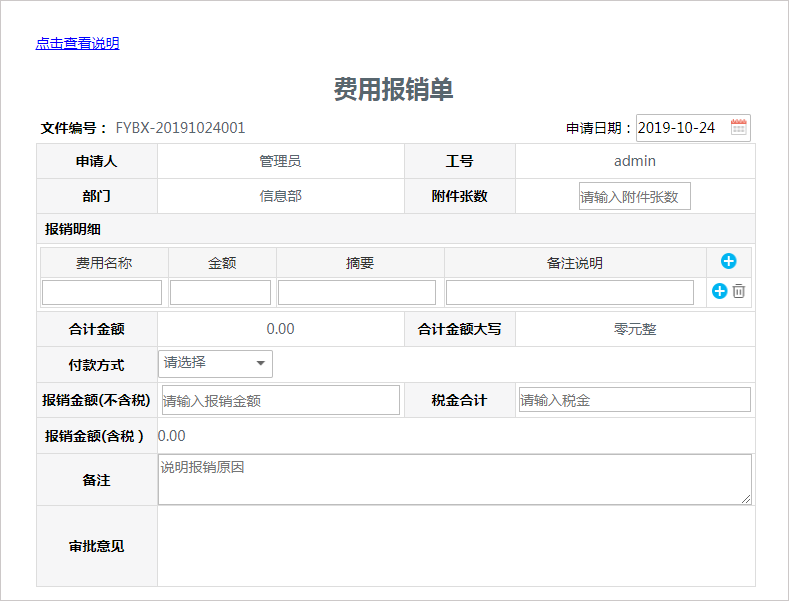The image size is (789, 601).
Task: Click the 税金合计 label
Action: coord(459,400)
